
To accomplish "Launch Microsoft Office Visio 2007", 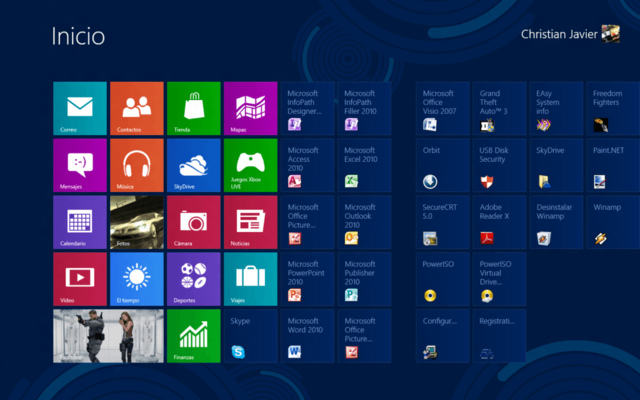I will [x=442, y=108].
